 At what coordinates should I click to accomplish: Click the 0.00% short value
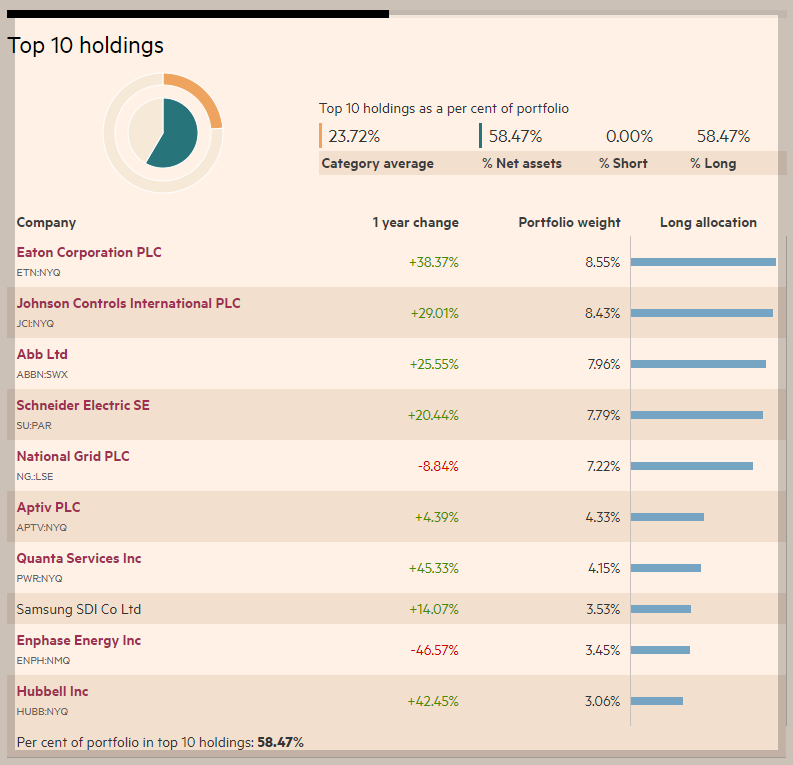629,137
